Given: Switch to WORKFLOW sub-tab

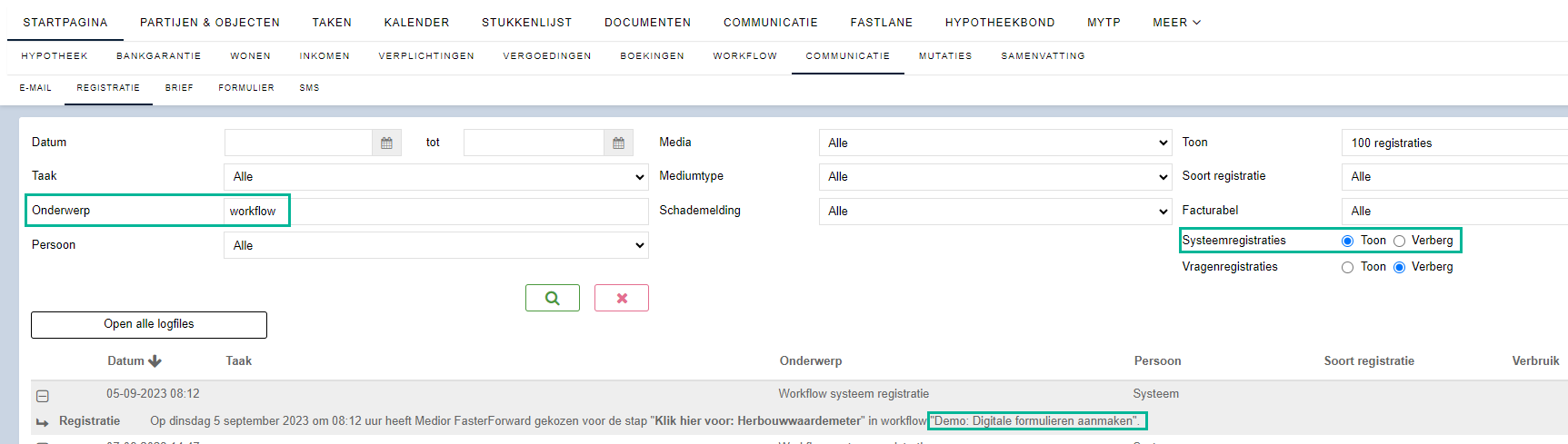Looking at the screenshot, I should click(x=745, y=56).
